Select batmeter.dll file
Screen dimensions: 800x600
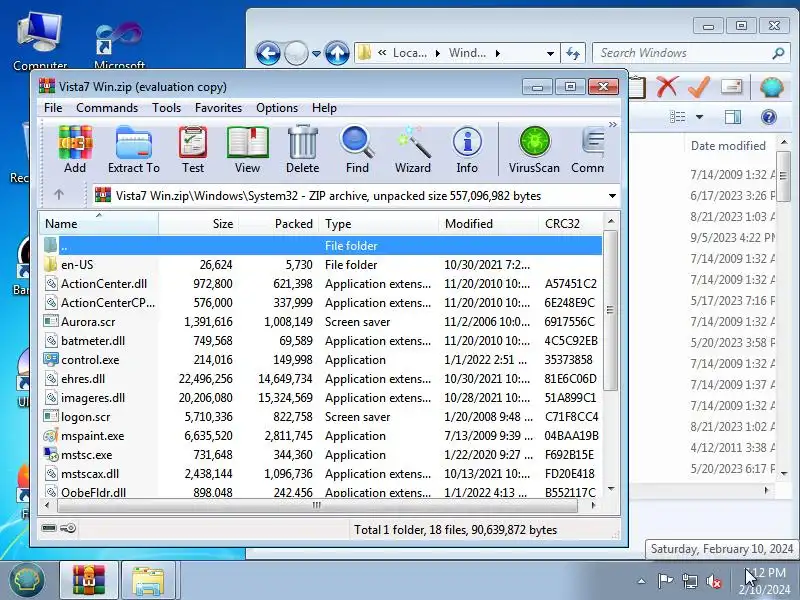click(x=322, y=341)
